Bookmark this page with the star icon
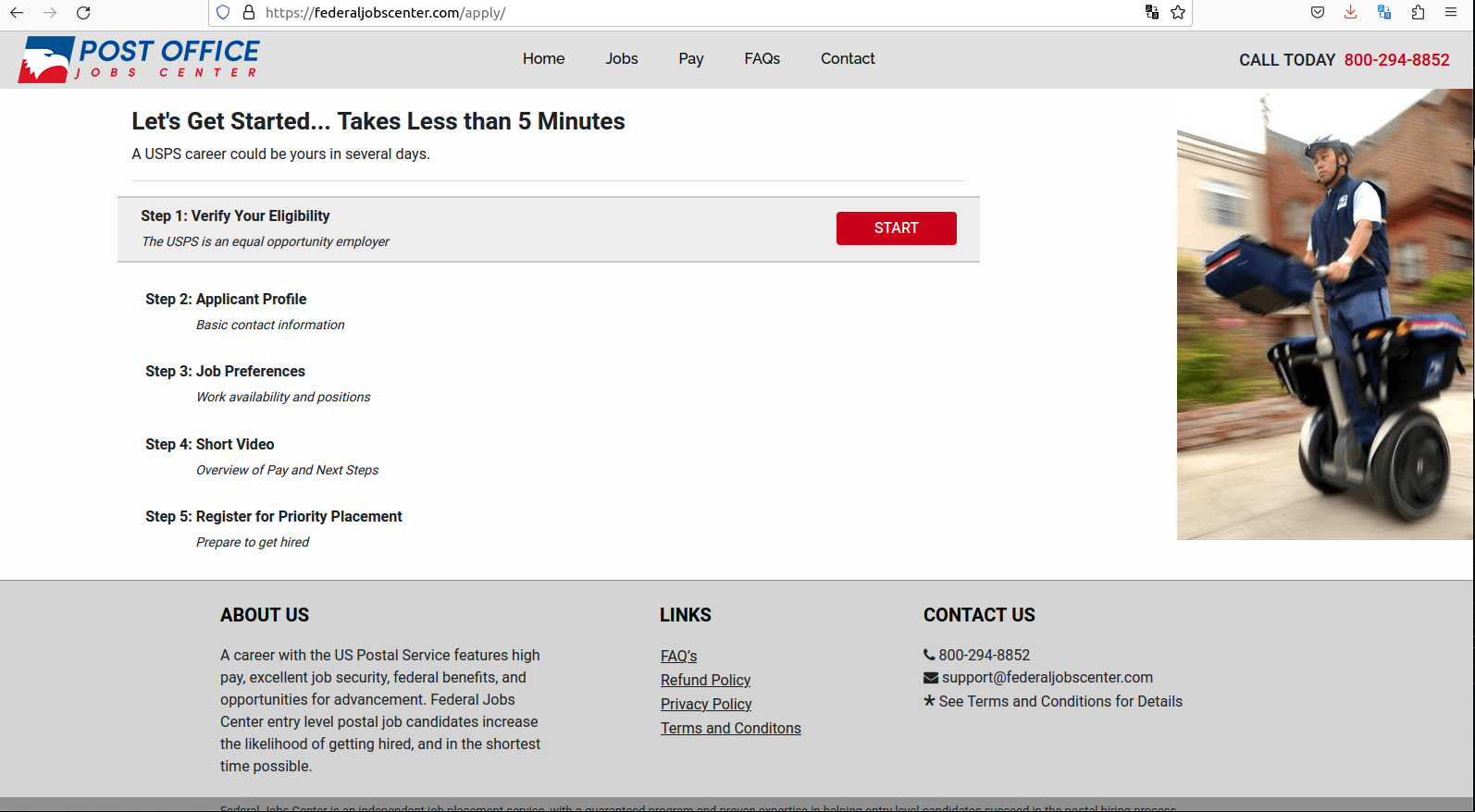The width and height of the screenshot is (1475, 812). point(1178,12)
